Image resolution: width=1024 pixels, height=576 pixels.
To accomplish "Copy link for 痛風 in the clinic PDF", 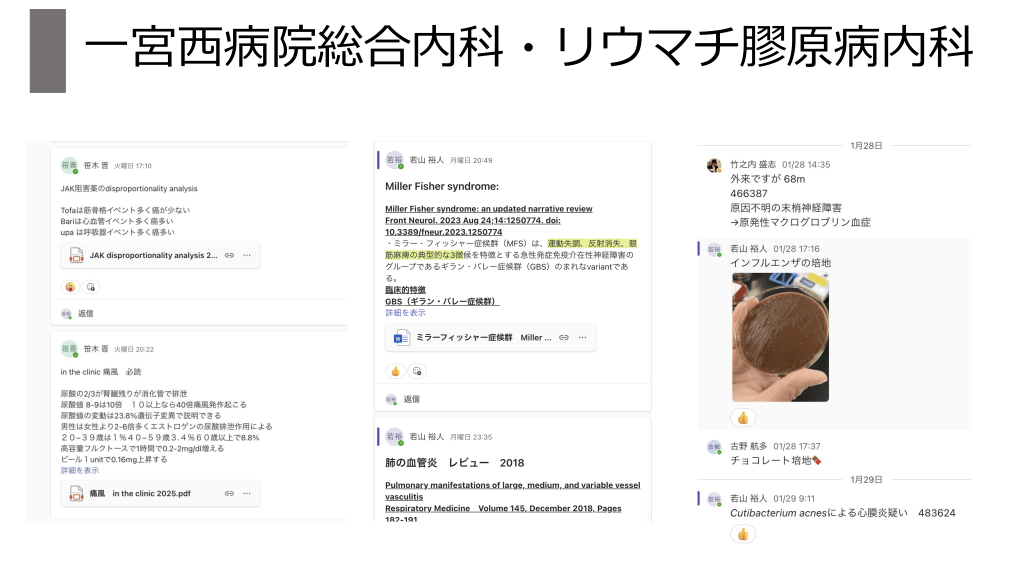I will pos(229,493).
